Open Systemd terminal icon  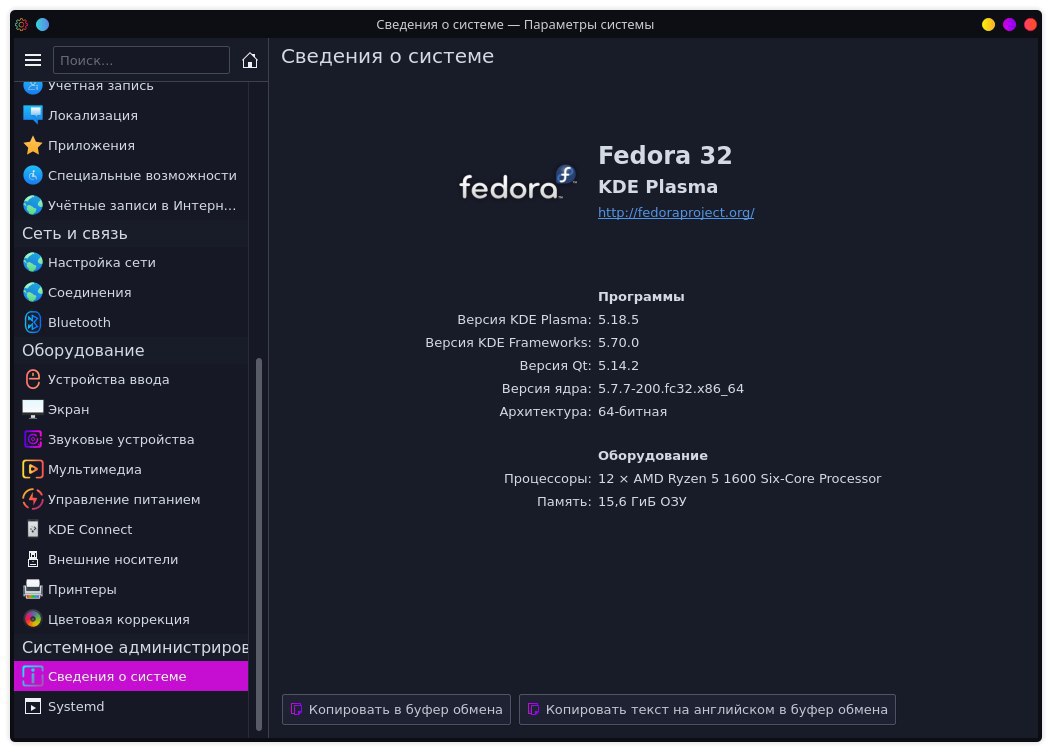(x=32, y=706)
